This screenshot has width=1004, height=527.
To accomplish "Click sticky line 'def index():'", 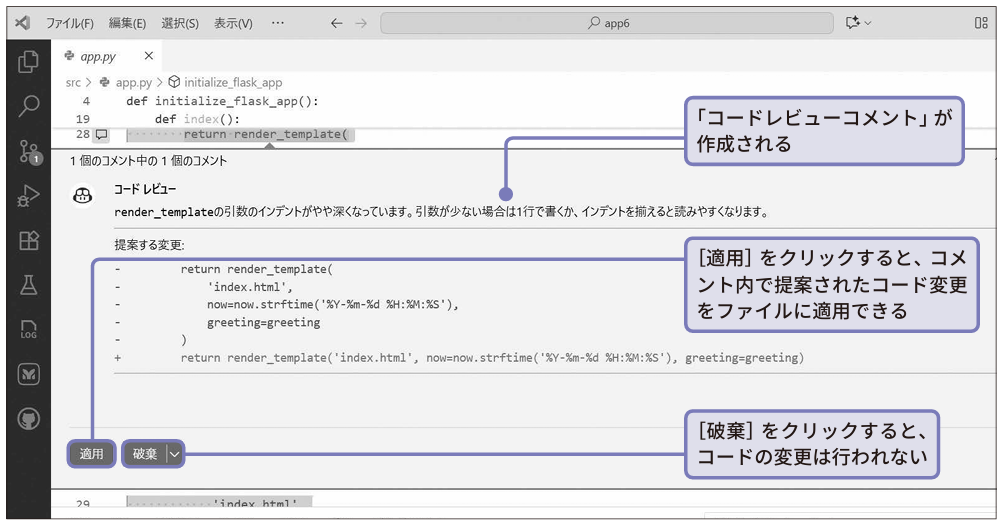I will pos(197,119).
